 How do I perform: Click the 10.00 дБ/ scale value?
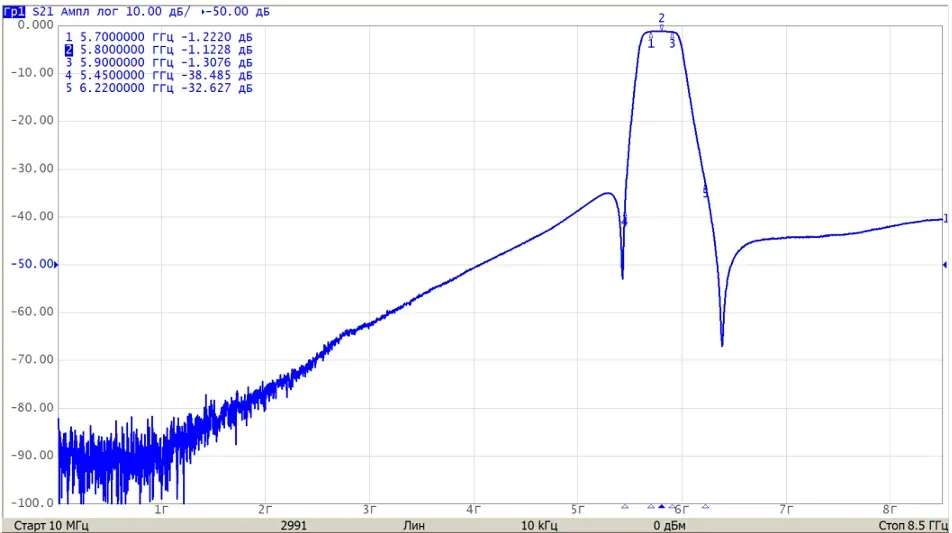157,12
